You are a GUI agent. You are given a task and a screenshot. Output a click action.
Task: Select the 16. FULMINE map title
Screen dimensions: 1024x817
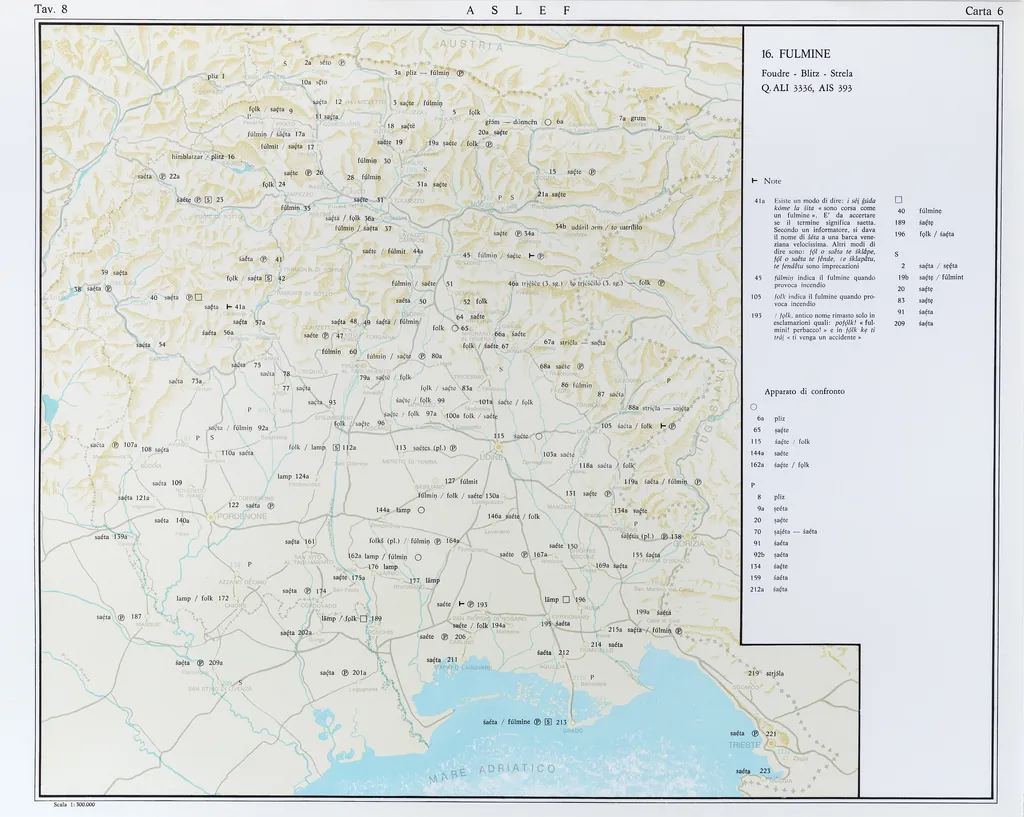click(796, 54)
